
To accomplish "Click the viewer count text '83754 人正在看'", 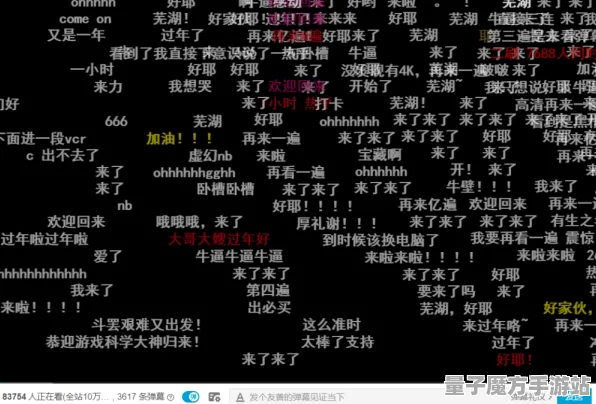I will point(33,397).
